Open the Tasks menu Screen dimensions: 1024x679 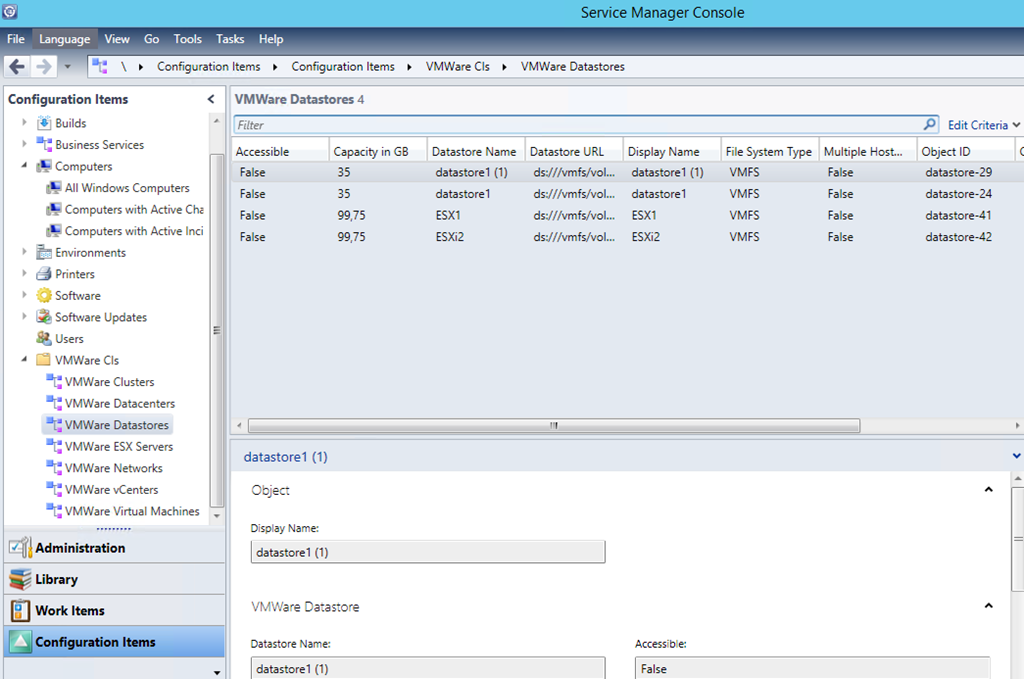230,39
